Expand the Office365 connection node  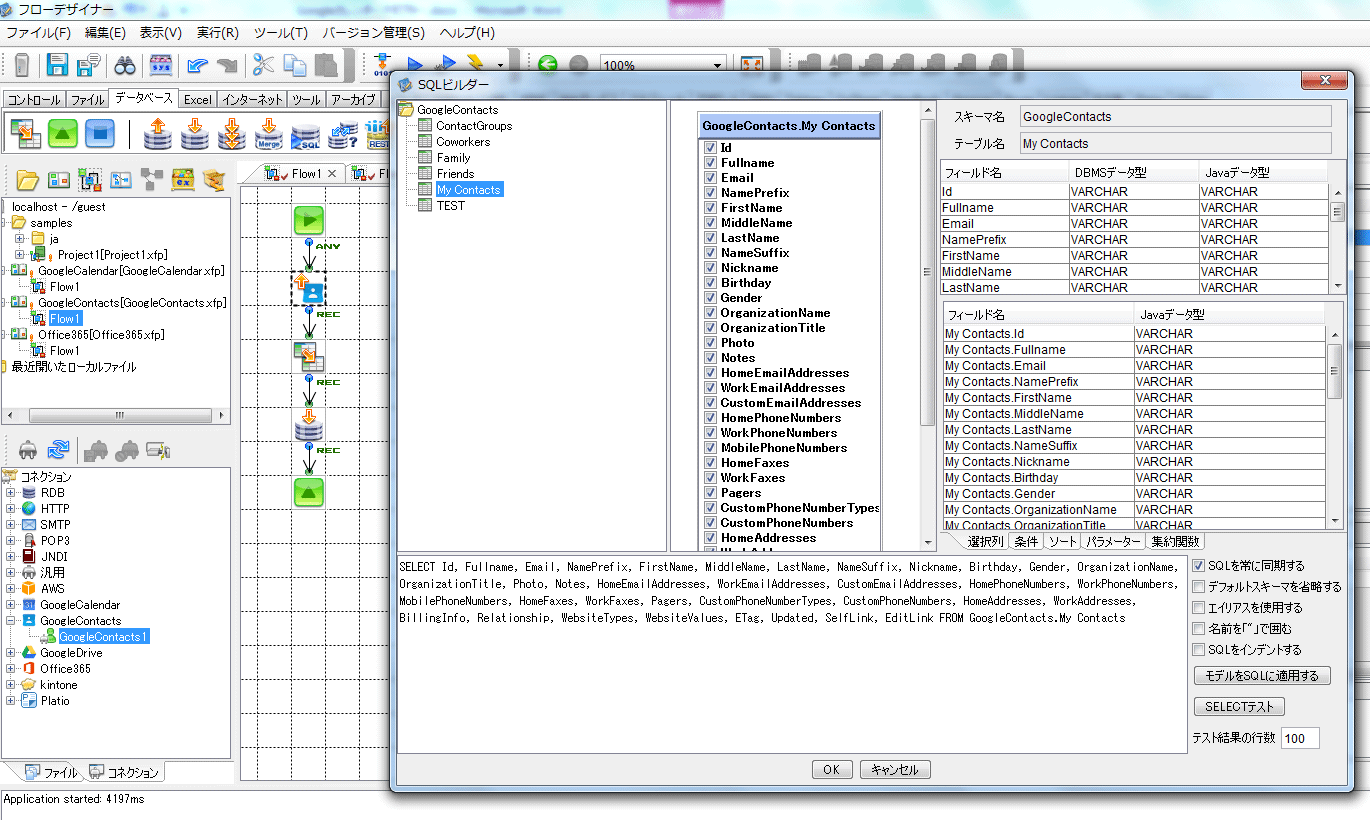pos(11,669)
